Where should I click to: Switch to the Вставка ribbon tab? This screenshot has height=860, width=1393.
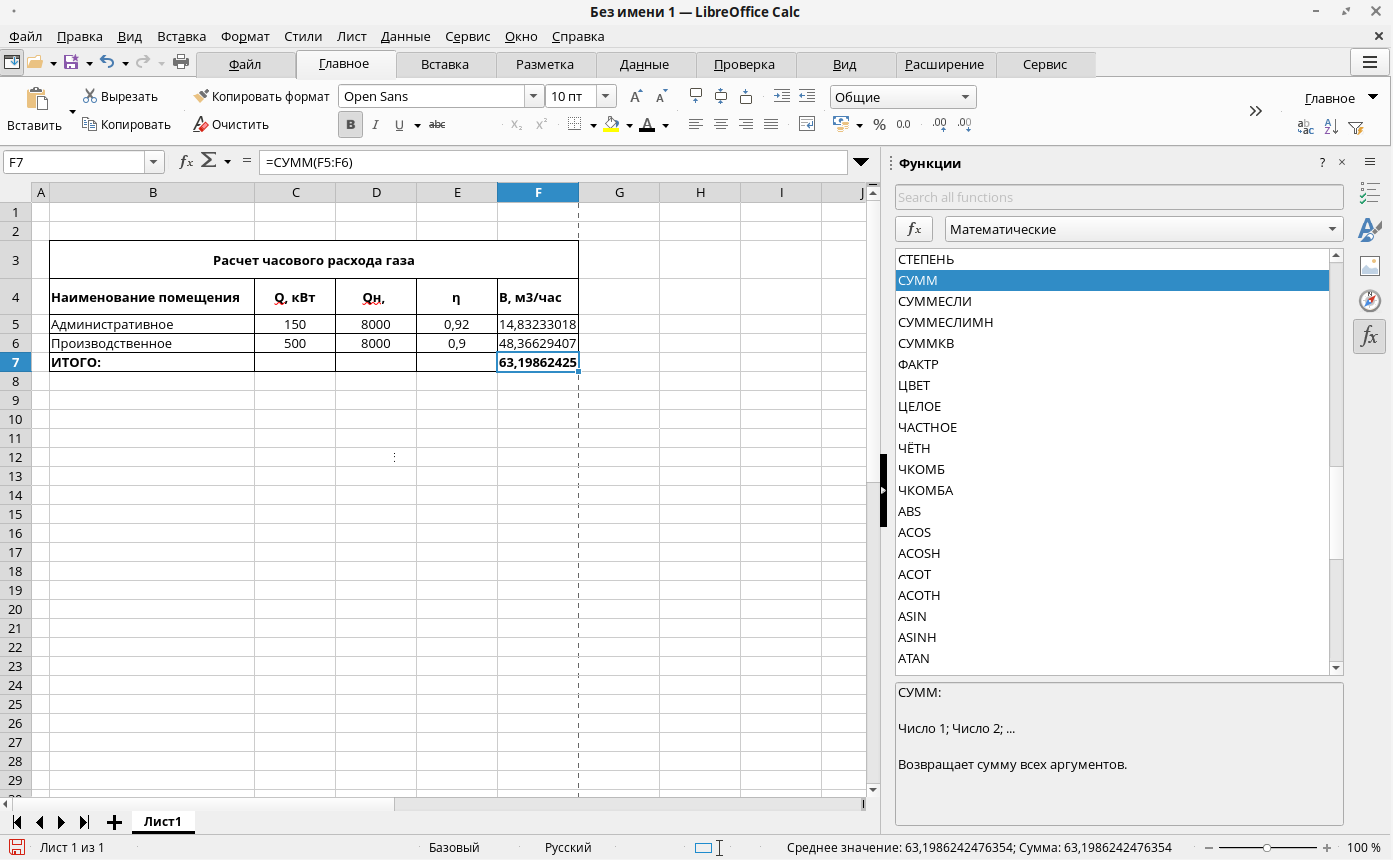[x=445, y=64]
